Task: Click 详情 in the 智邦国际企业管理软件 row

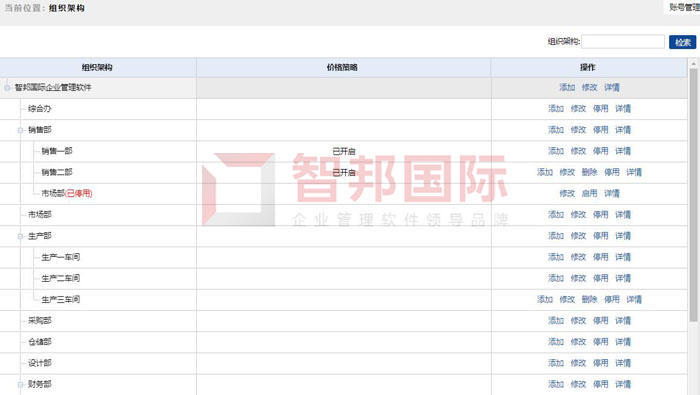Action: (612, 87)
